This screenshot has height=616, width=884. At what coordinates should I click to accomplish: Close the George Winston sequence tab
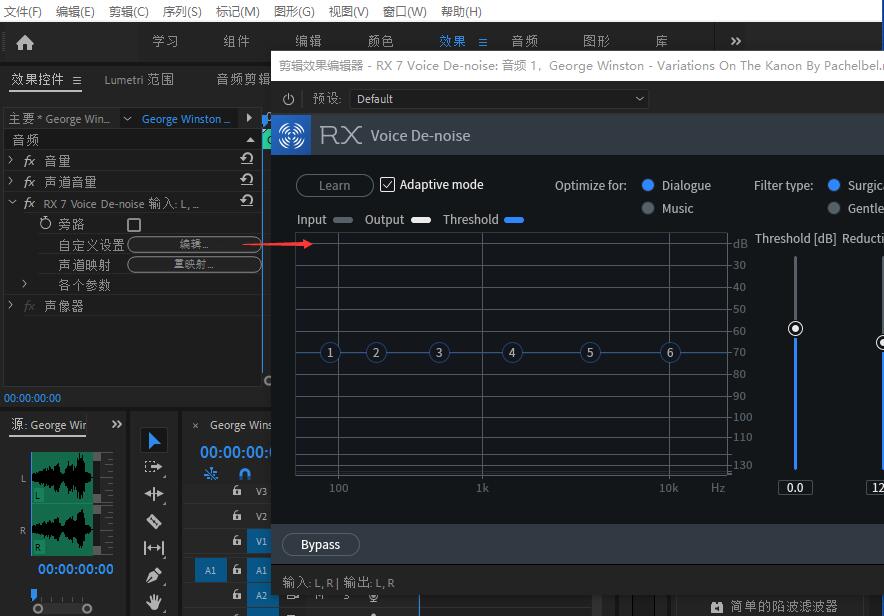(196, 426)
